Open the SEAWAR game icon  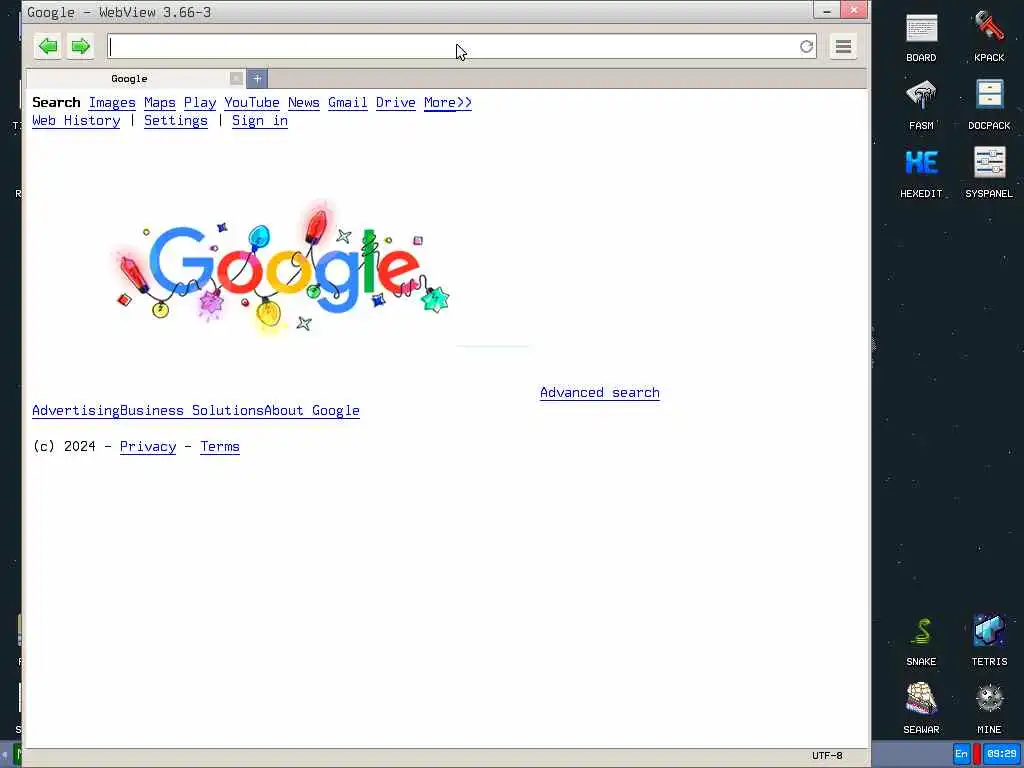pos(921,709)
